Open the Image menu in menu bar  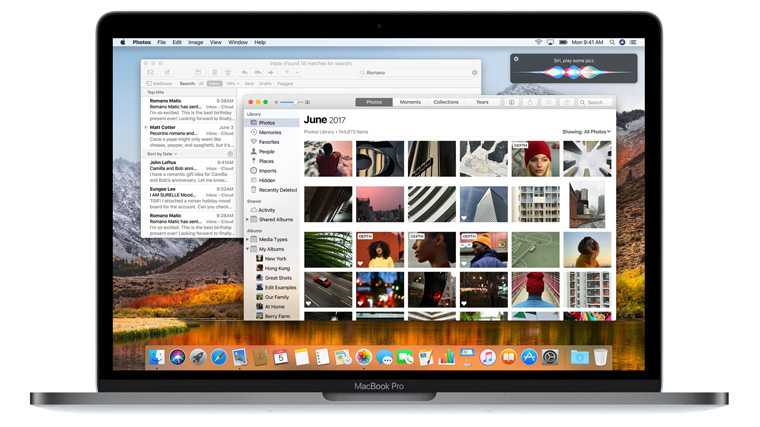195,43
